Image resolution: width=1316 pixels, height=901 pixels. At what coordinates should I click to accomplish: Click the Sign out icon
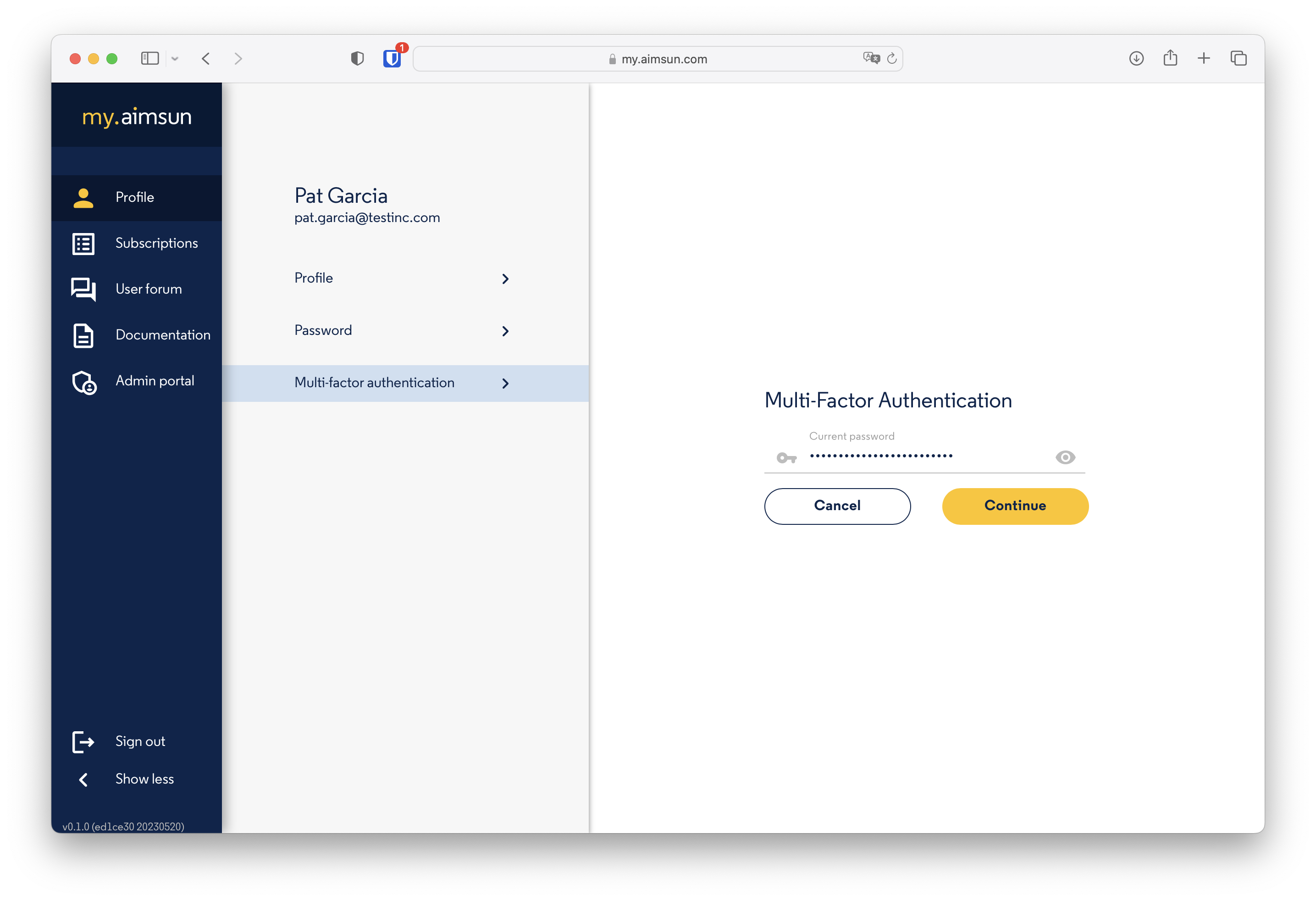tap(83, 741)
